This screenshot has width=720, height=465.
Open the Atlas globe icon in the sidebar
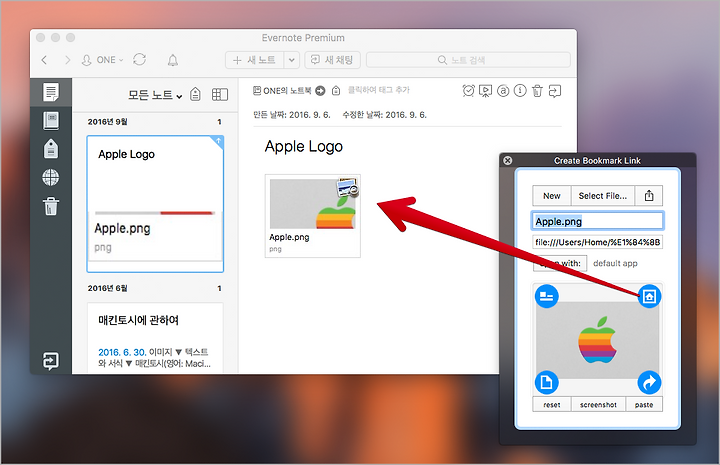pos(51,177)
